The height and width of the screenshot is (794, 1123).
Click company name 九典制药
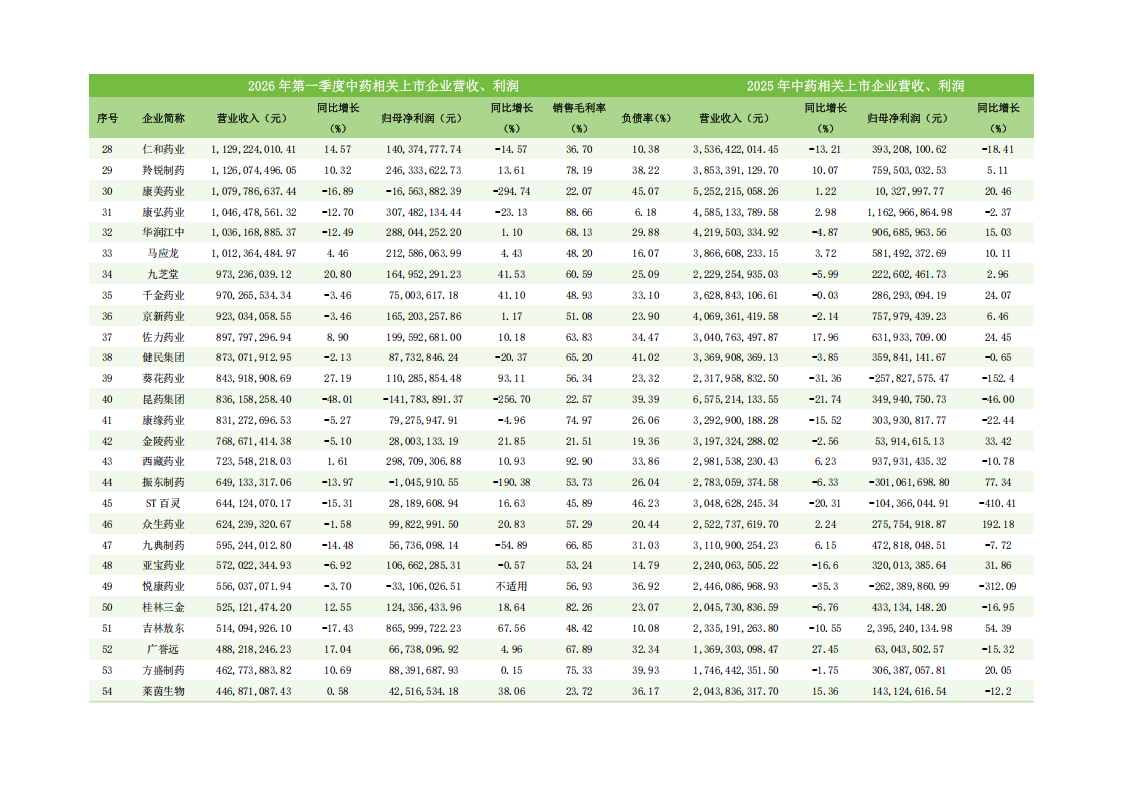[163, 546]
